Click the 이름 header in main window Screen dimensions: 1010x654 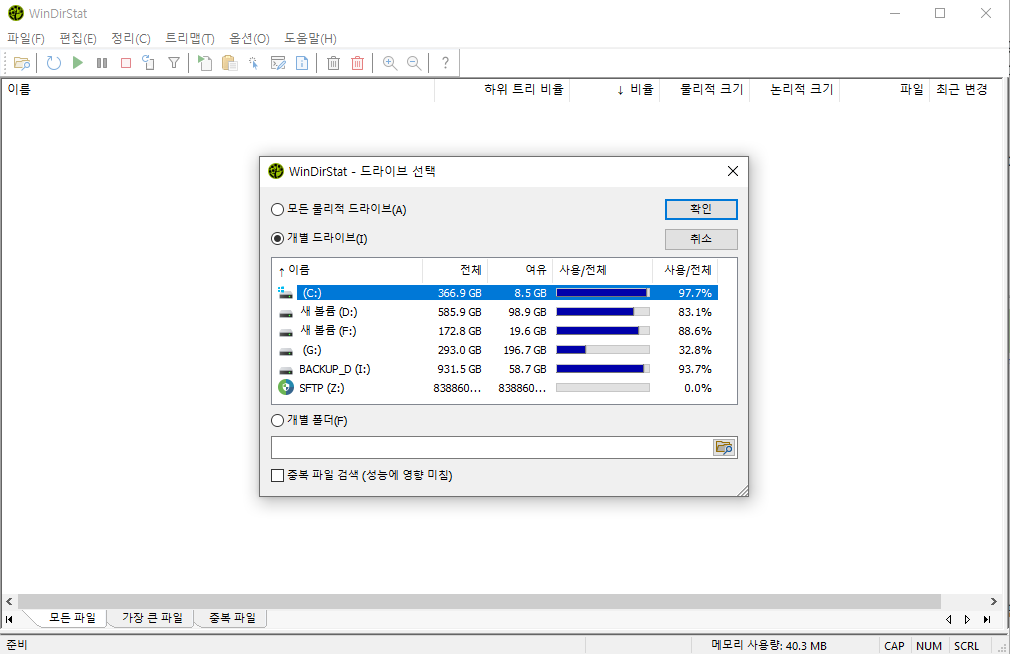click(218, 90)
